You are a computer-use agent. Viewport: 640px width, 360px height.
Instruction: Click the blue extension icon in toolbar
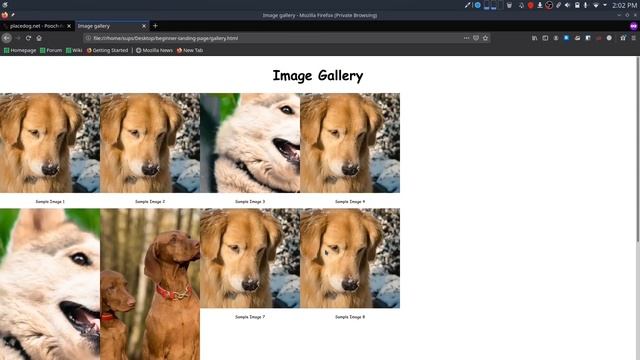point(567,38)
